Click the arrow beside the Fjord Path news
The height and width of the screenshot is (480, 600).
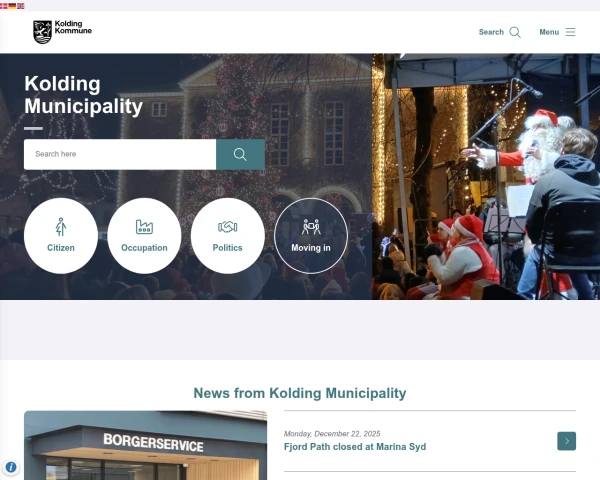pos(566,441)
